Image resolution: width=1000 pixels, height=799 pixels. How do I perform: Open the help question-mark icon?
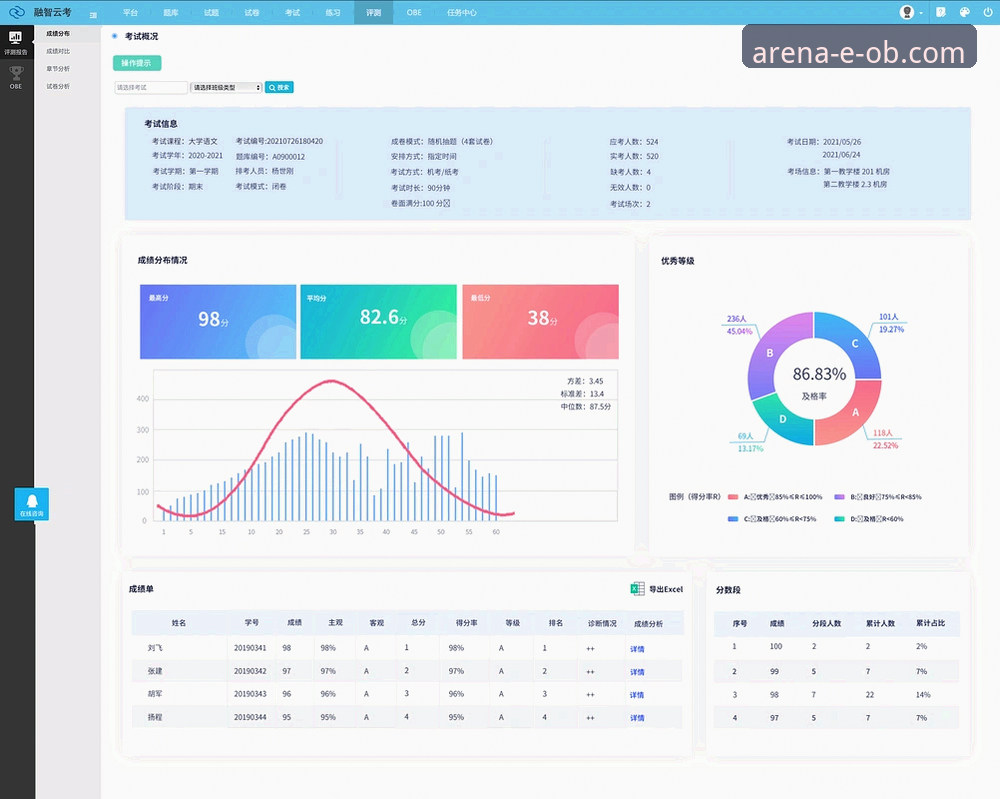[941, 12]
